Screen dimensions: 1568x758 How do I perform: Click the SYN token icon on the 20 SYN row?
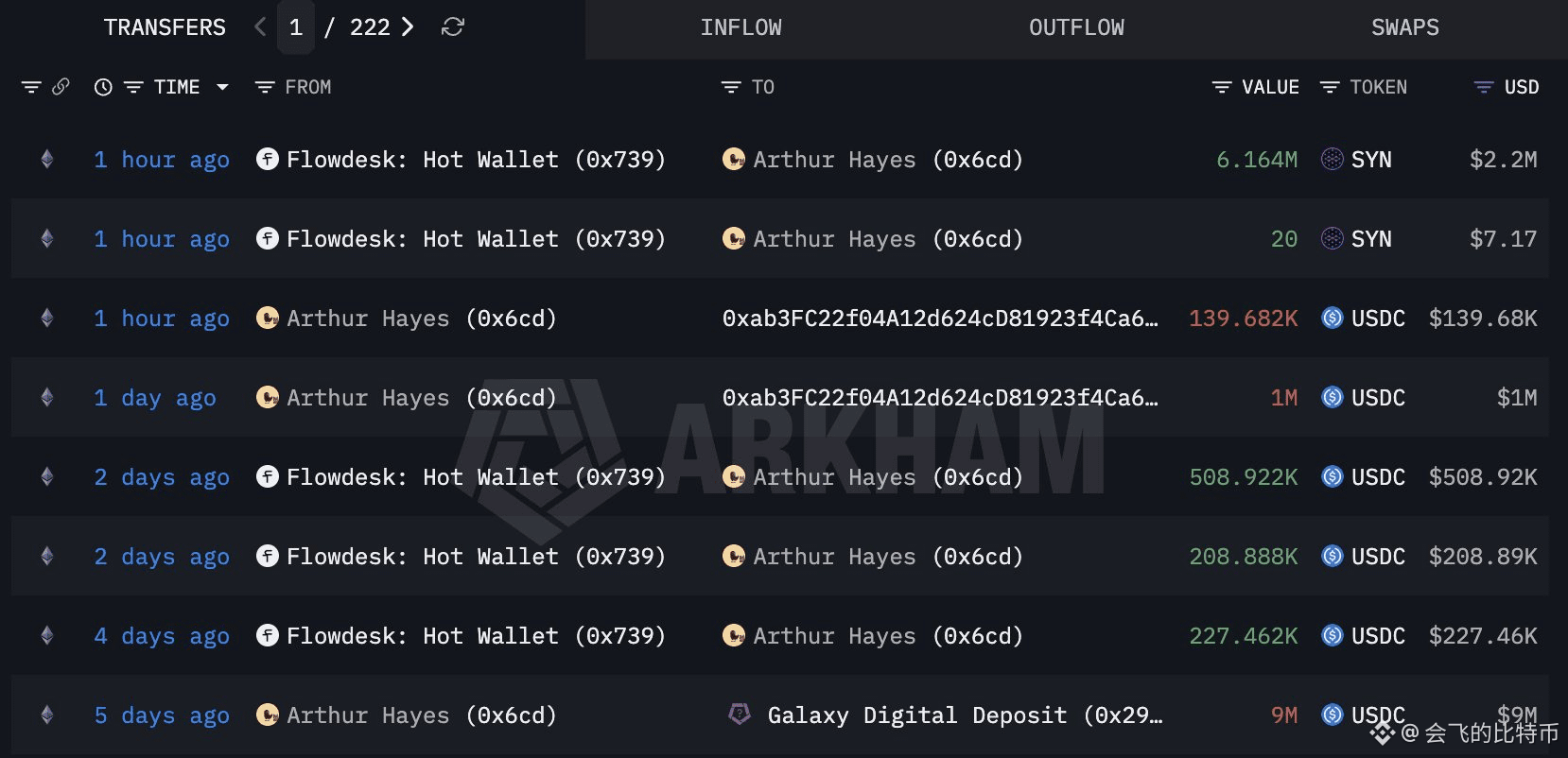pyautogui.click(x=1332, y=238)
